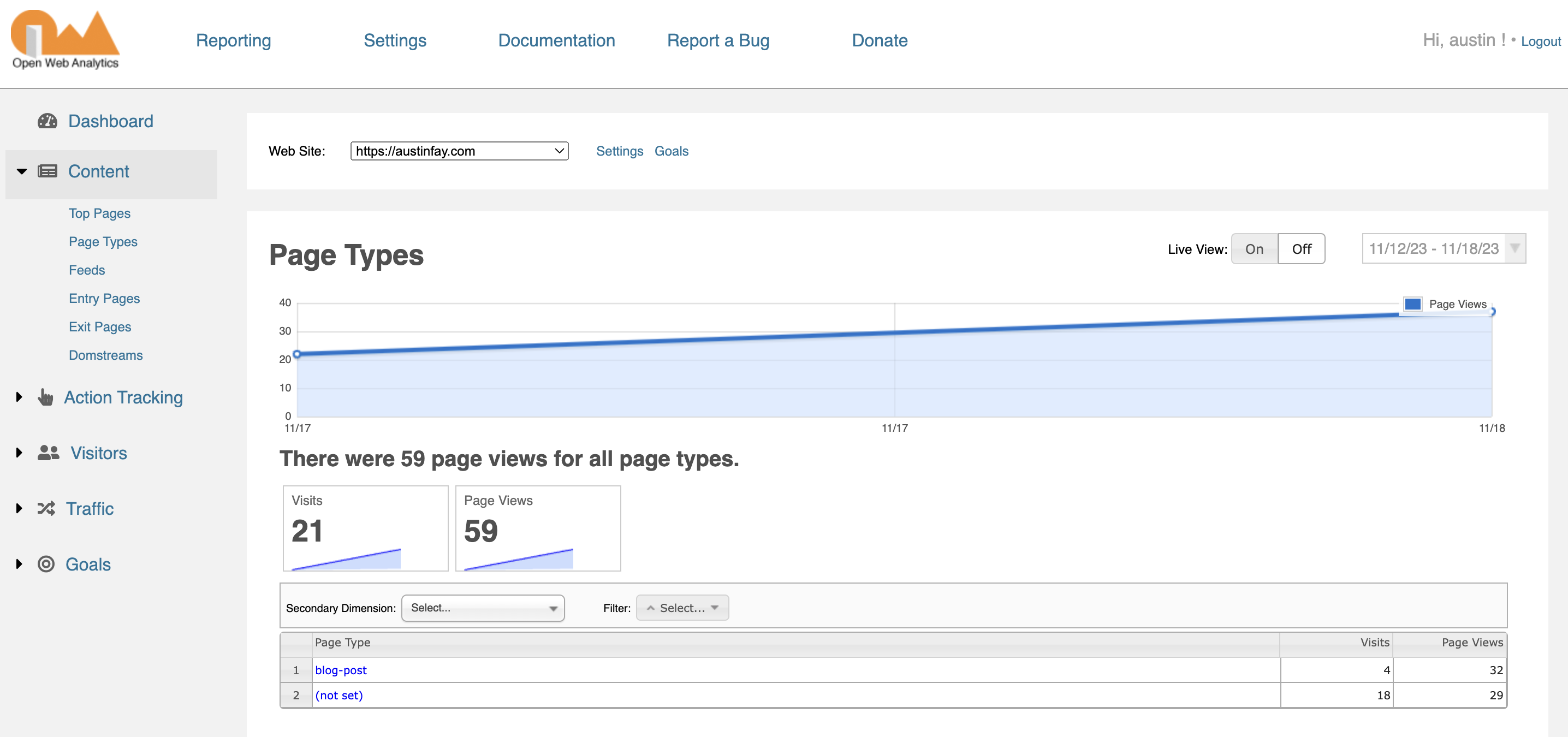Expand the Traffic section arrow

[x=19, y=508]
